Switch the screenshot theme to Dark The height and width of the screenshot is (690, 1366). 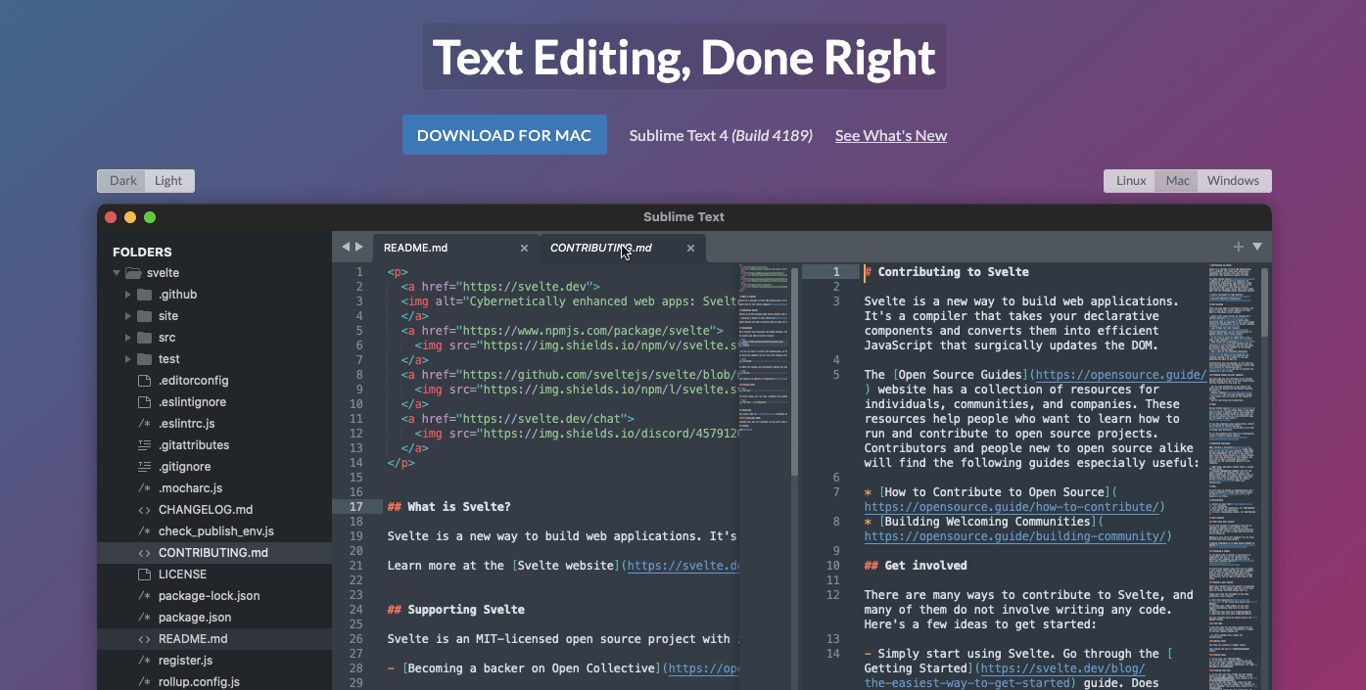(123, 181)
